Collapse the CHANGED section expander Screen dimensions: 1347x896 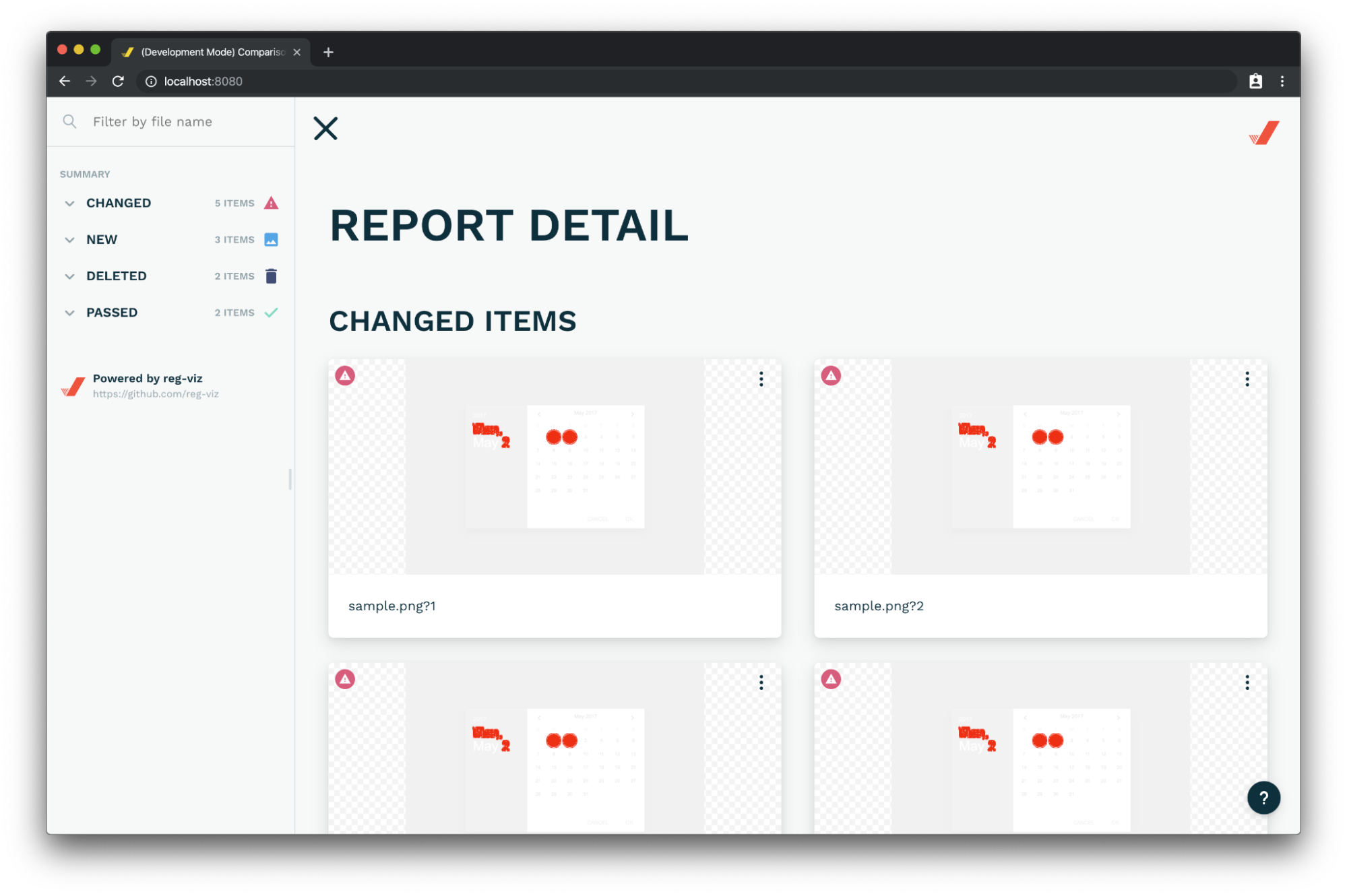pyautogui.click(x=69, y=203)
